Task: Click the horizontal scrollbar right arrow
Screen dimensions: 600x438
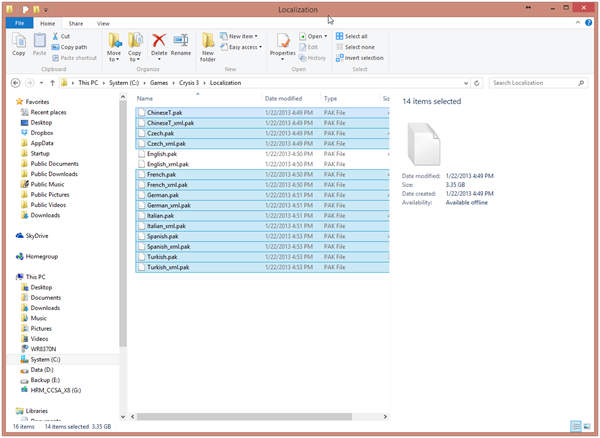Action: 385,416
